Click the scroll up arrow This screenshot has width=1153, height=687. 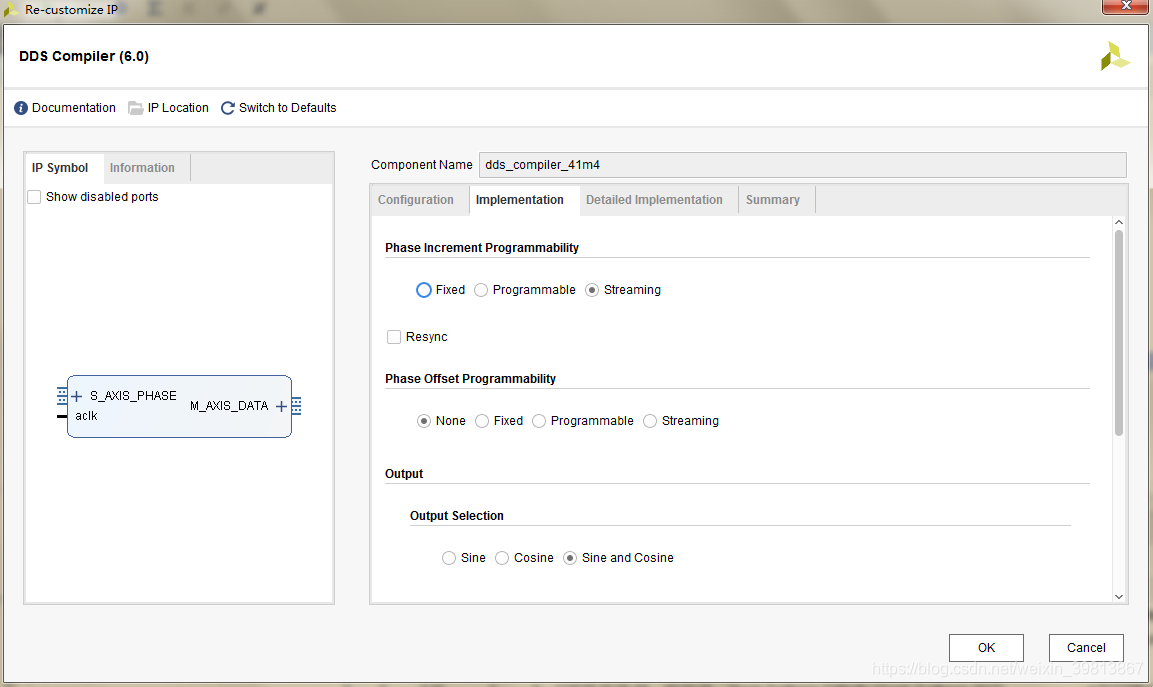[1119, 222]
